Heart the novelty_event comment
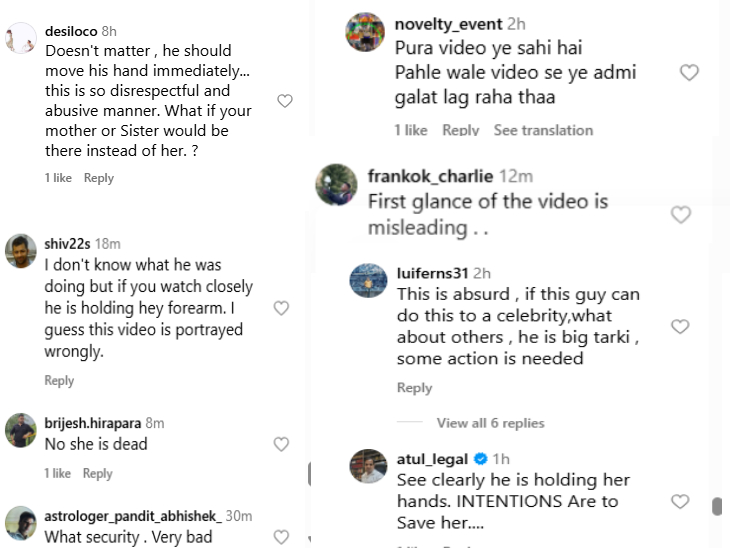The height and width of the screenshot is (548, 730). tap(688, 73)
